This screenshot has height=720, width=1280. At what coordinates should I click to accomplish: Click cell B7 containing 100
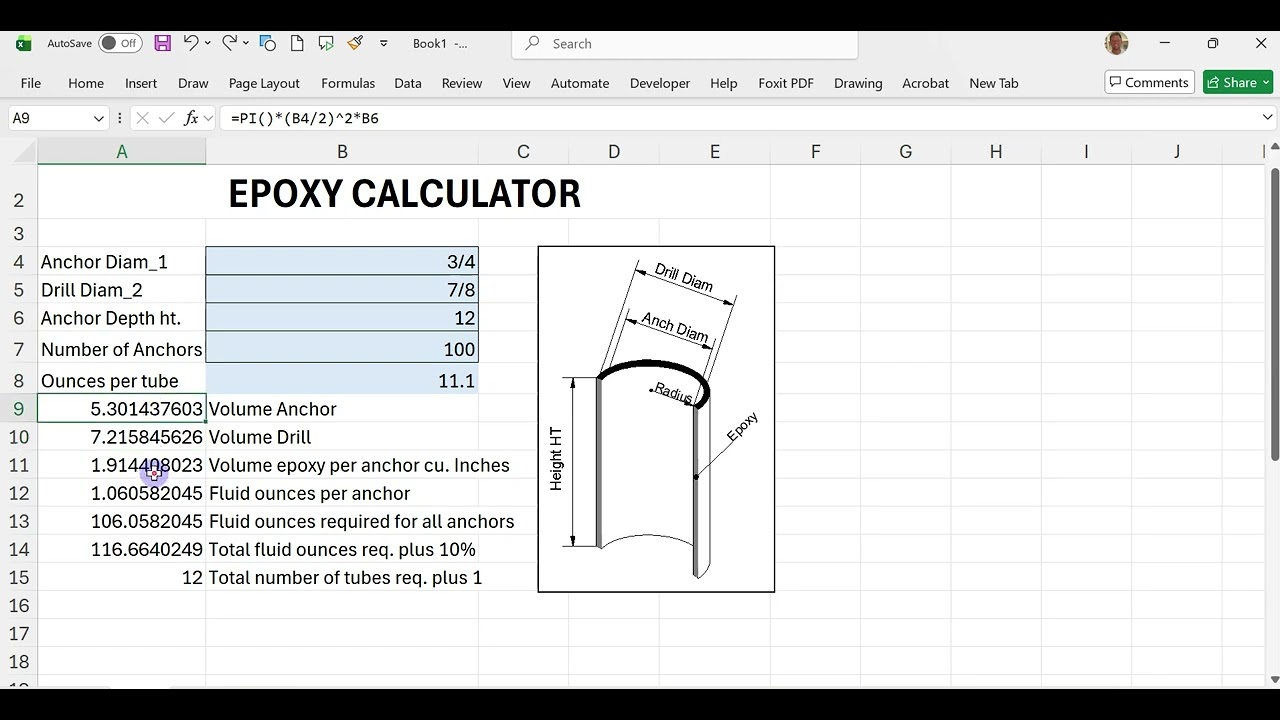pos(342,349)
